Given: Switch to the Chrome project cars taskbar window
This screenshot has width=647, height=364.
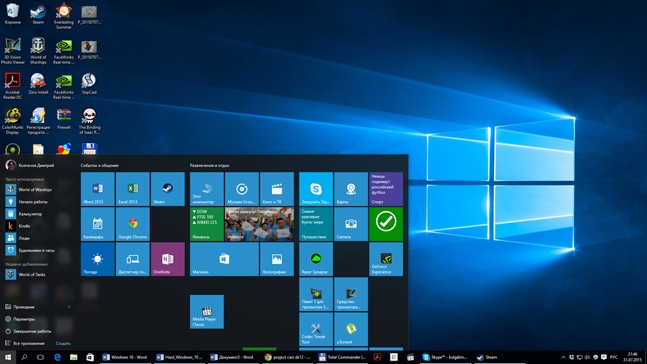Looking at the screenshot, I should (x=287, y=357).
